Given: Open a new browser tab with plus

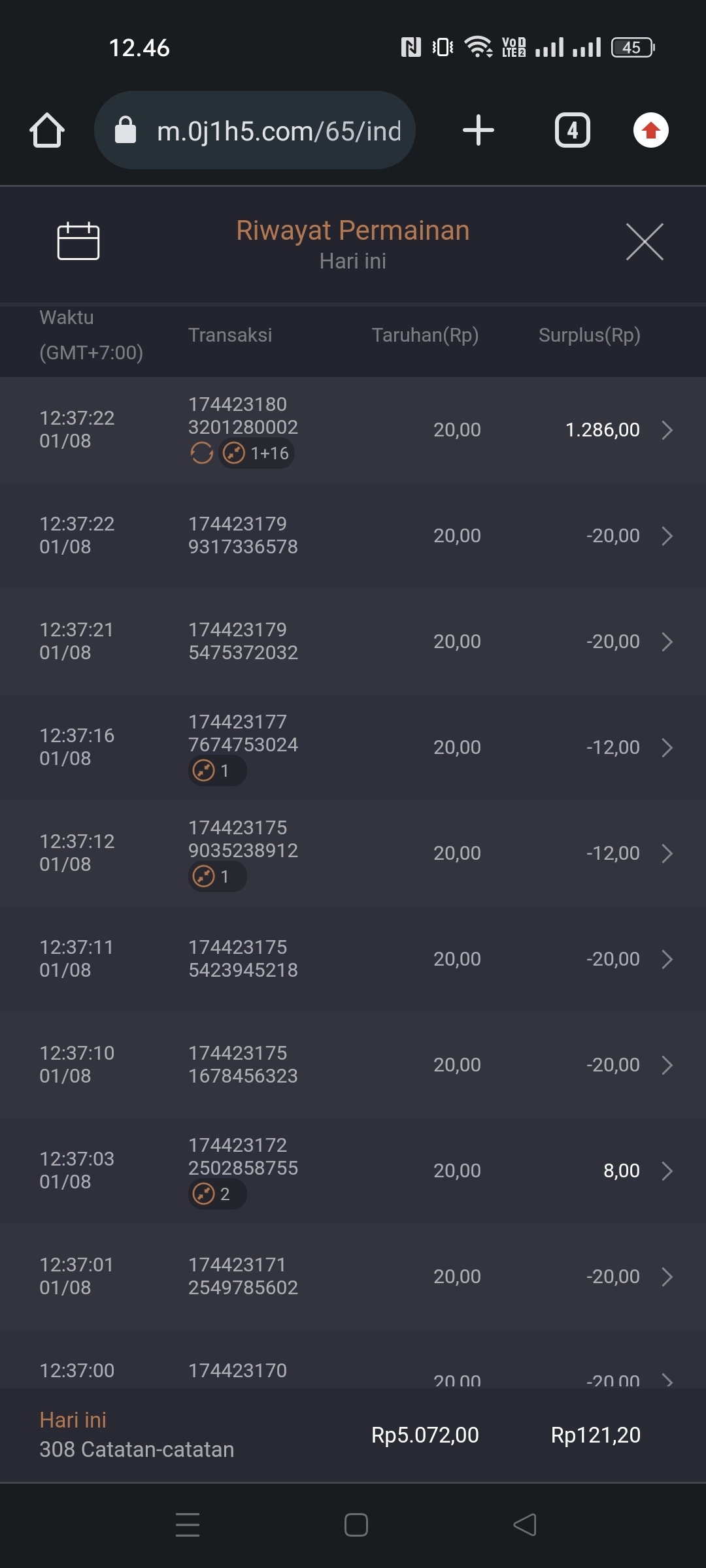Looking at the screenshot, I should click(478, 130).
